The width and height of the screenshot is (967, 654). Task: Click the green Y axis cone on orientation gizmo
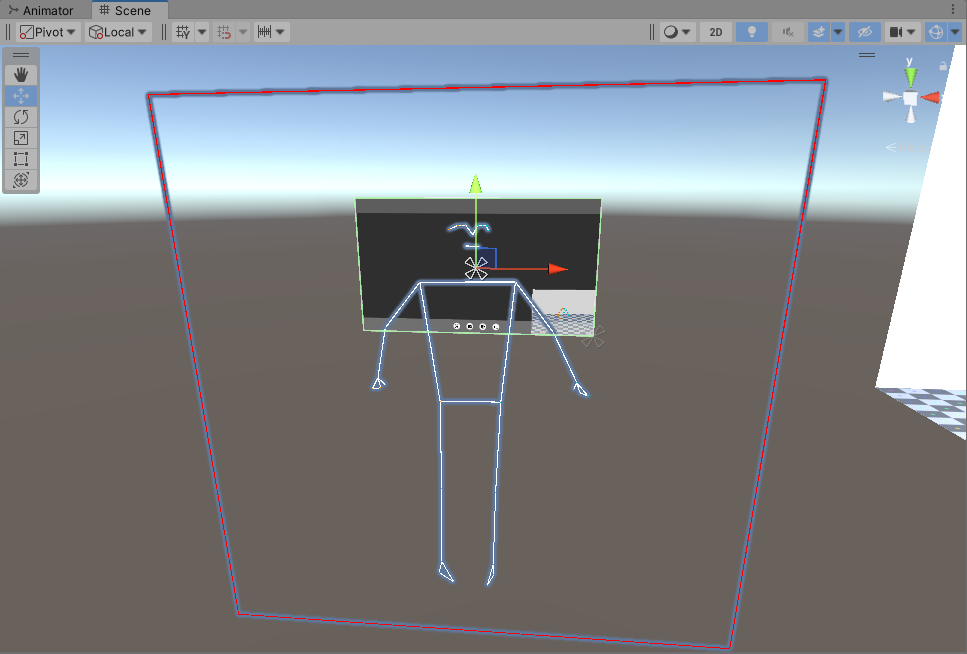pyautogui.click(x=911, y=77)
